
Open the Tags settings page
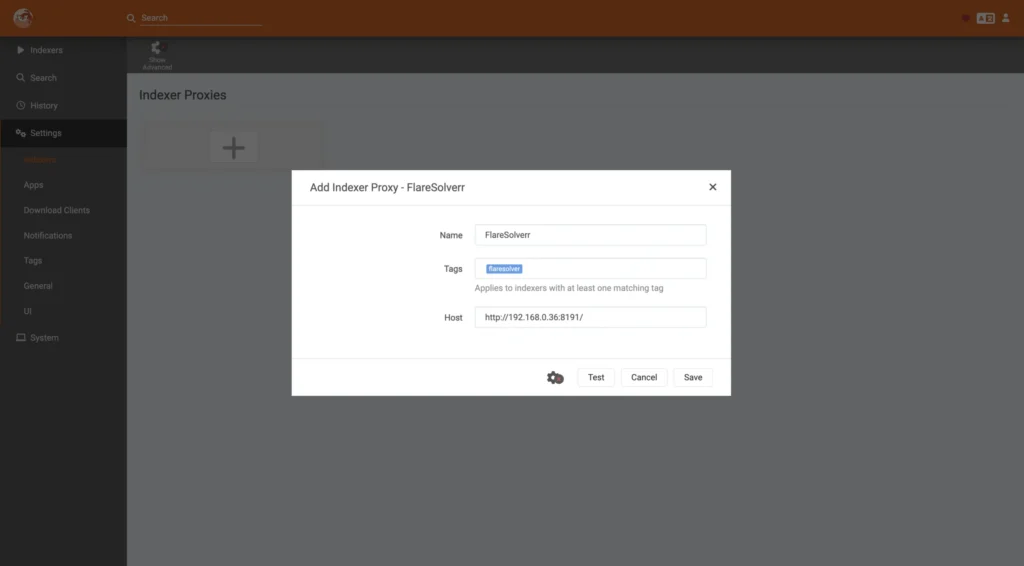tap(33, 260)
